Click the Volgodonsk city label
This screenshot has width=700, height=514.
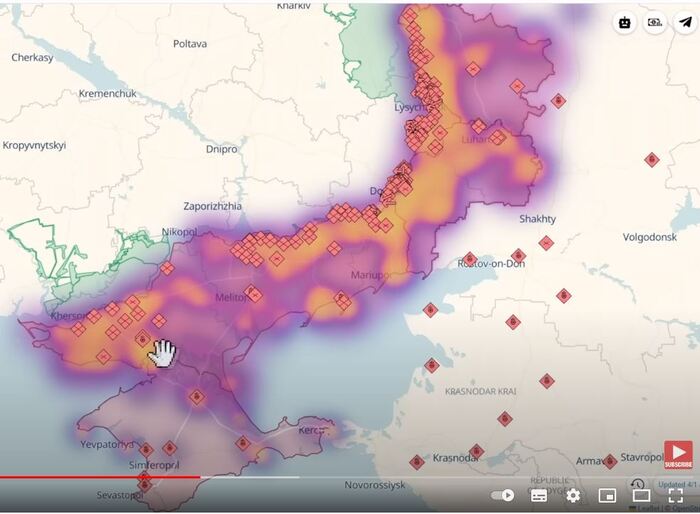click(x=650, y=237)
